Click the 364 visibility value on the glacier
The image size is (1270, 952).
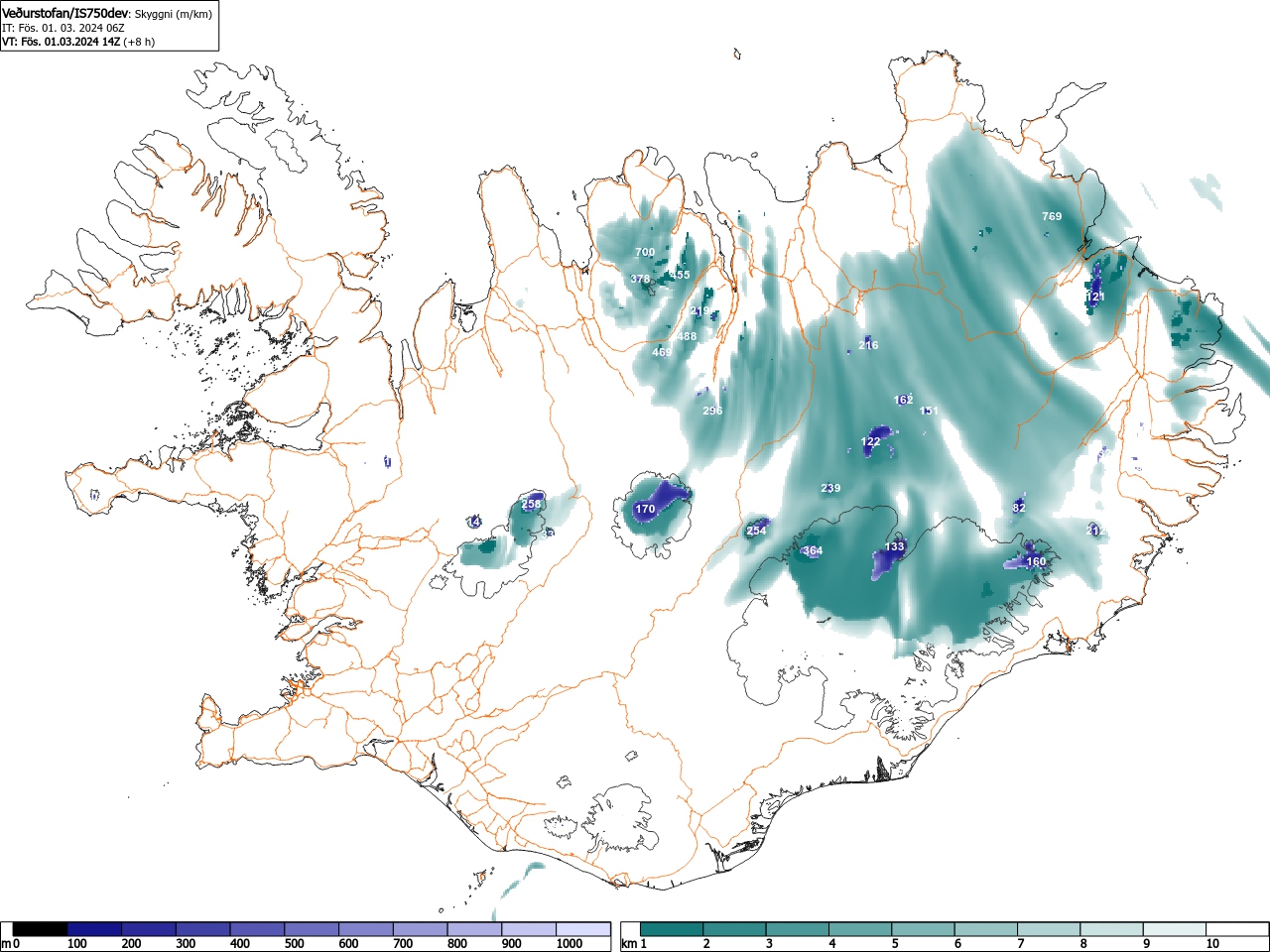(x=813, y=550)
